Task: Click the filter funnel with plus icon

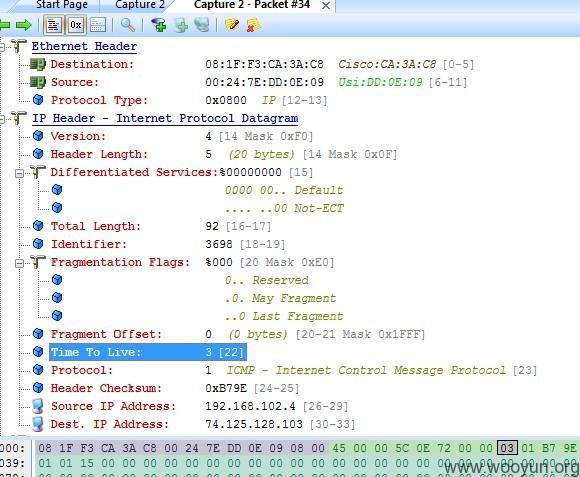Action: click(159, 25)
